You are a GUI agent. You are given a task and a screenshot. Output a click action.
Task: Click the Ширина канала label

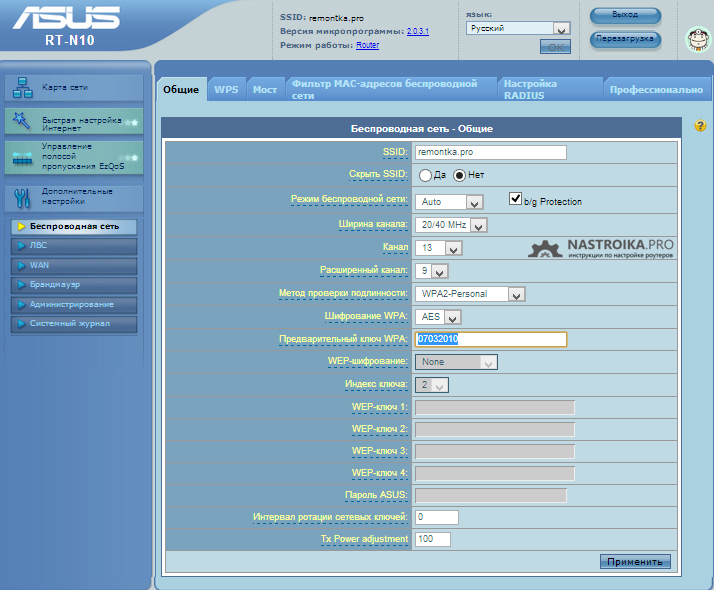point(373,224)
